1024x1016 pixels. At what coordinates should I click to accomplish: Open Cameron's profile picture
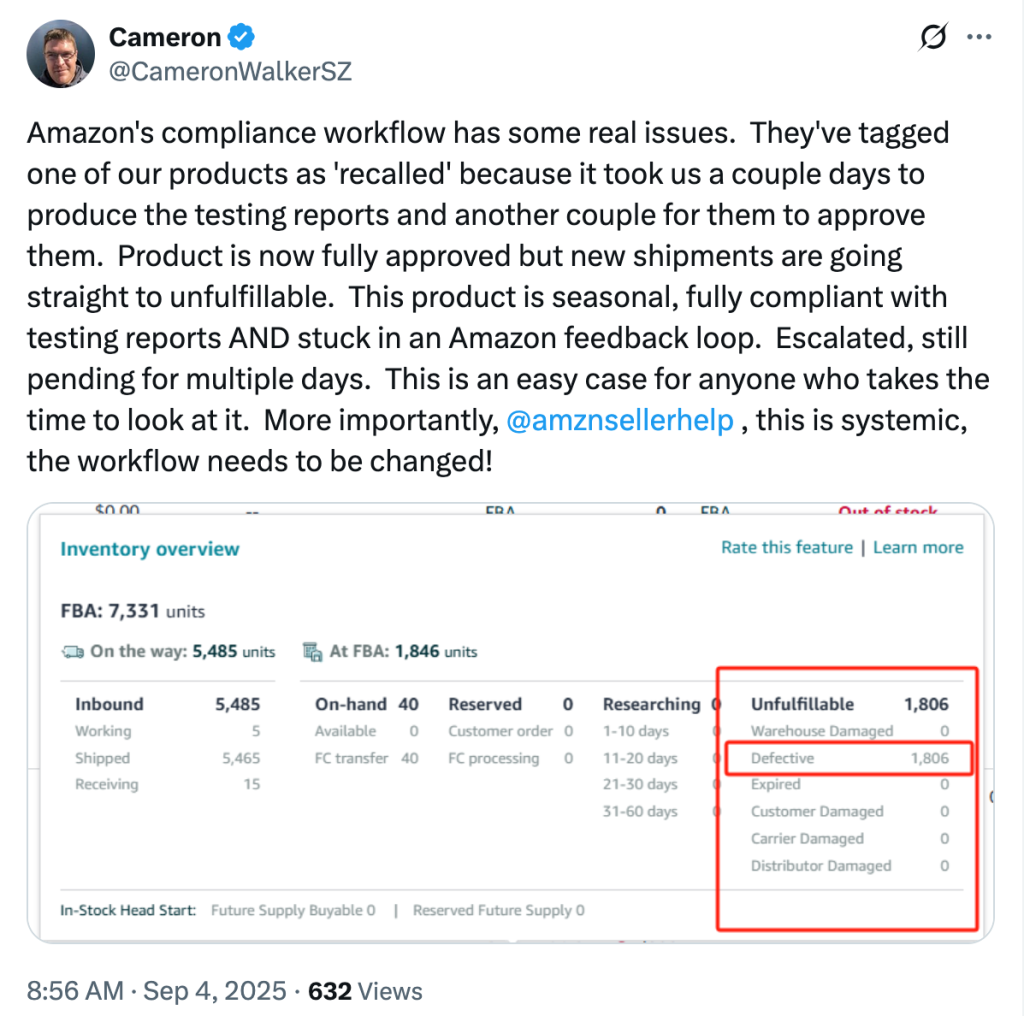click(x=61, y=54)
